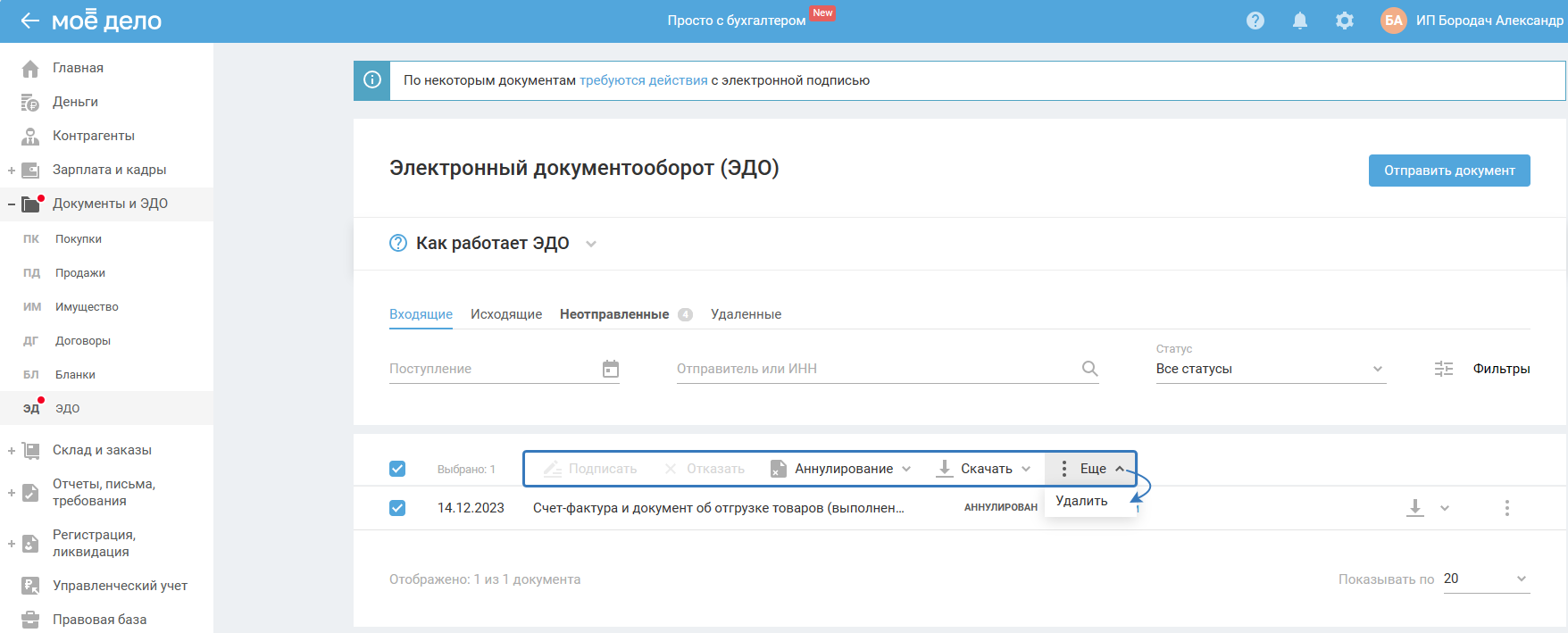Click the Склад и заказы cart icon
This screenshot has width=1568, height=633.
30,450
